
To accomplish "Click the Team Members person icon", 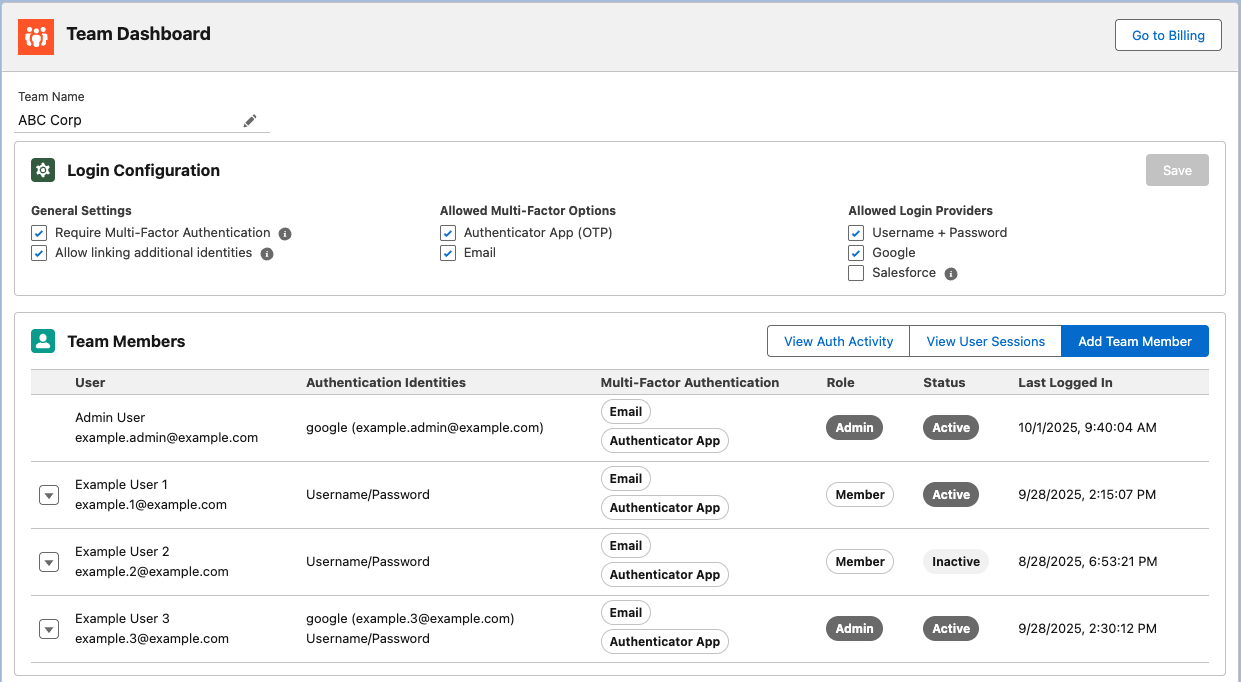I will tap(43, 341).
